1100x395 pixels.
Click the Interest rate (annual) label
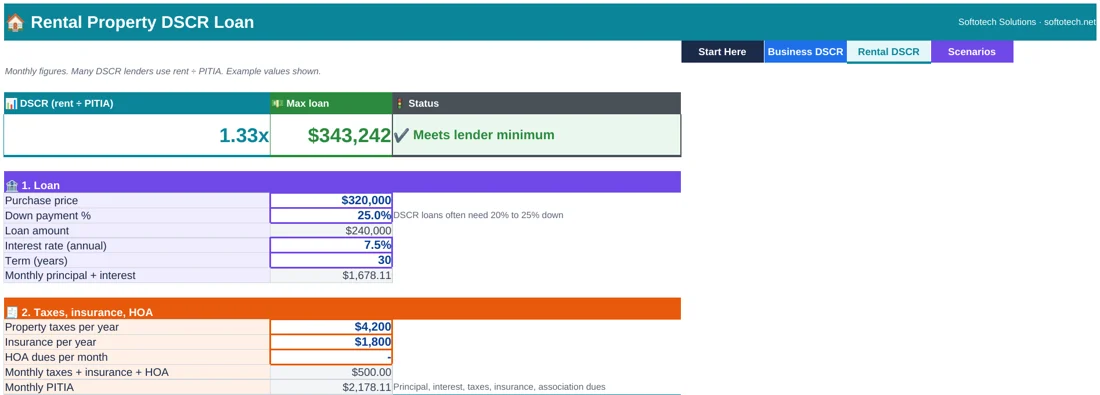[x=55, y=246]
